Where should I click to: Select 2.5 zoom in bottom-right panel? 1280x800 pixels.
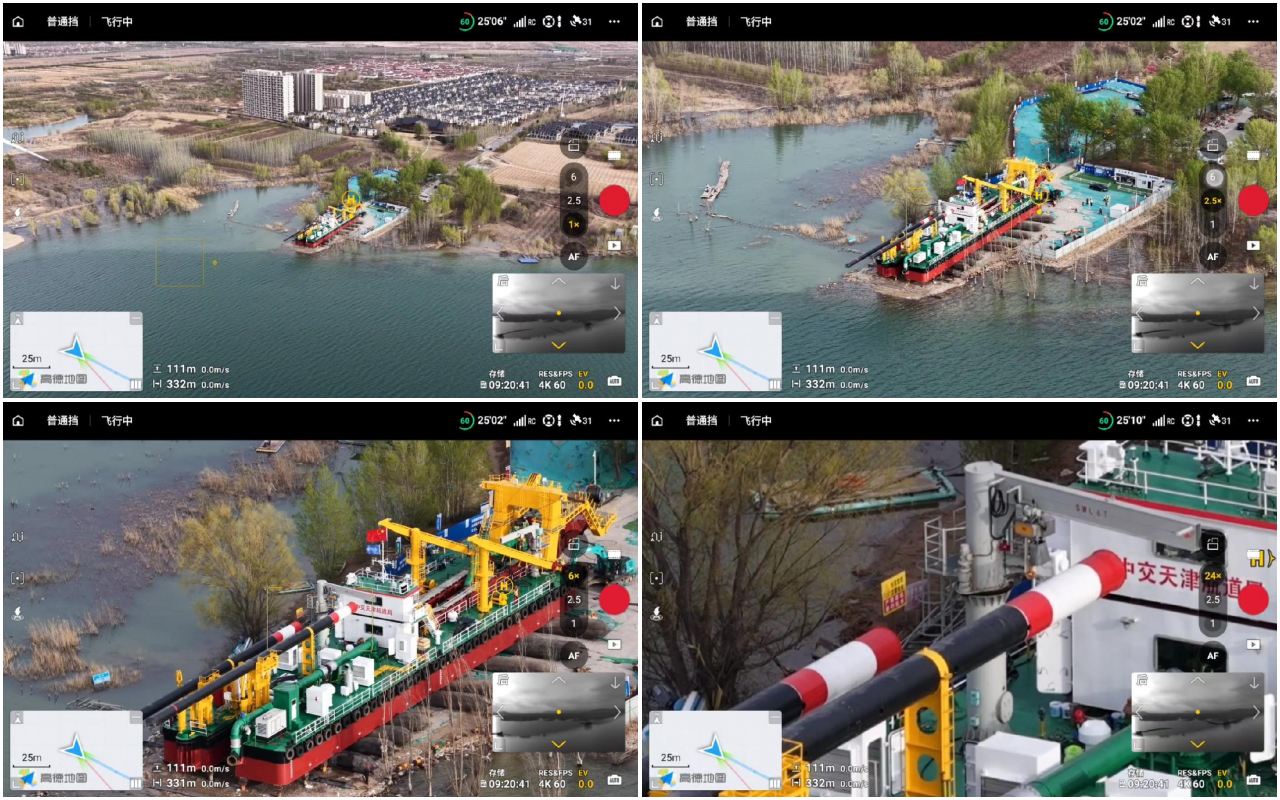coord(1213,600)
